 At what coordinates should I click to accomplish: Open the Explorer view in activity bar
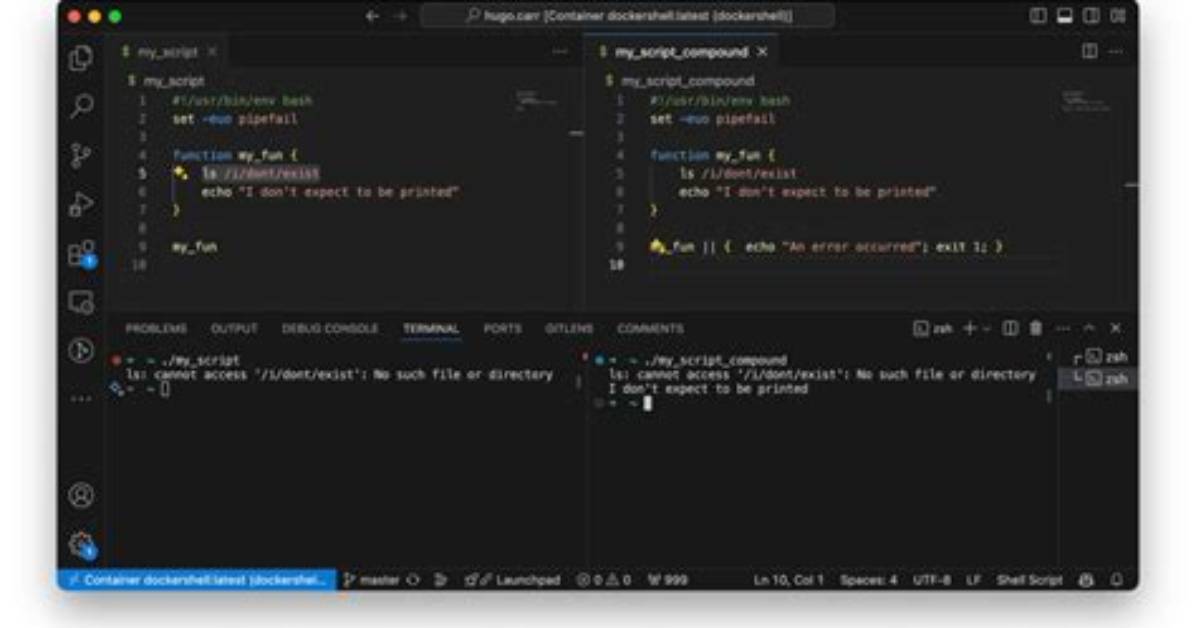click(81, 58)
